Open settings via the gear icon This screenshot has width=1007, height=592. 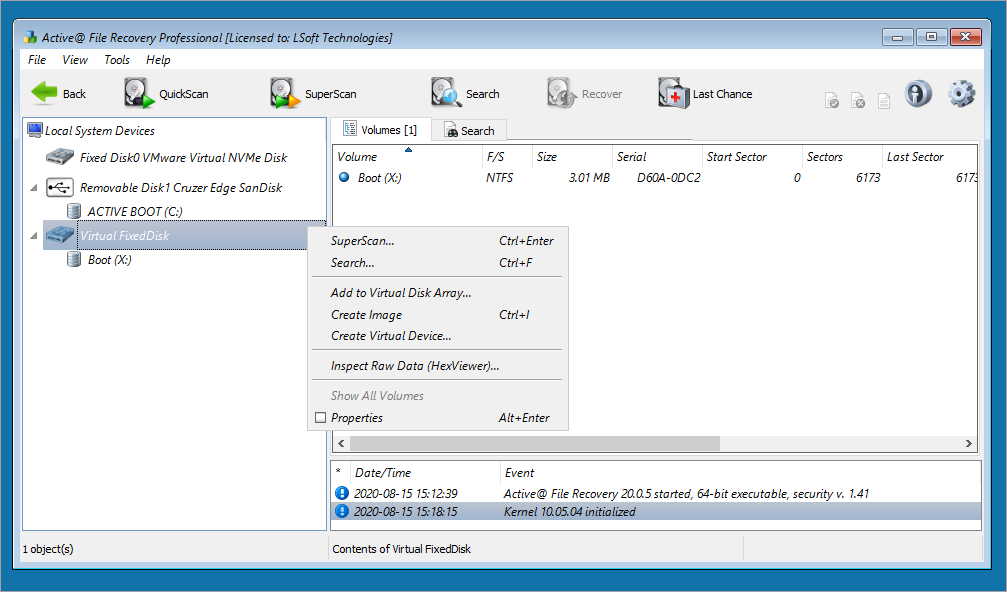point(961,94)
